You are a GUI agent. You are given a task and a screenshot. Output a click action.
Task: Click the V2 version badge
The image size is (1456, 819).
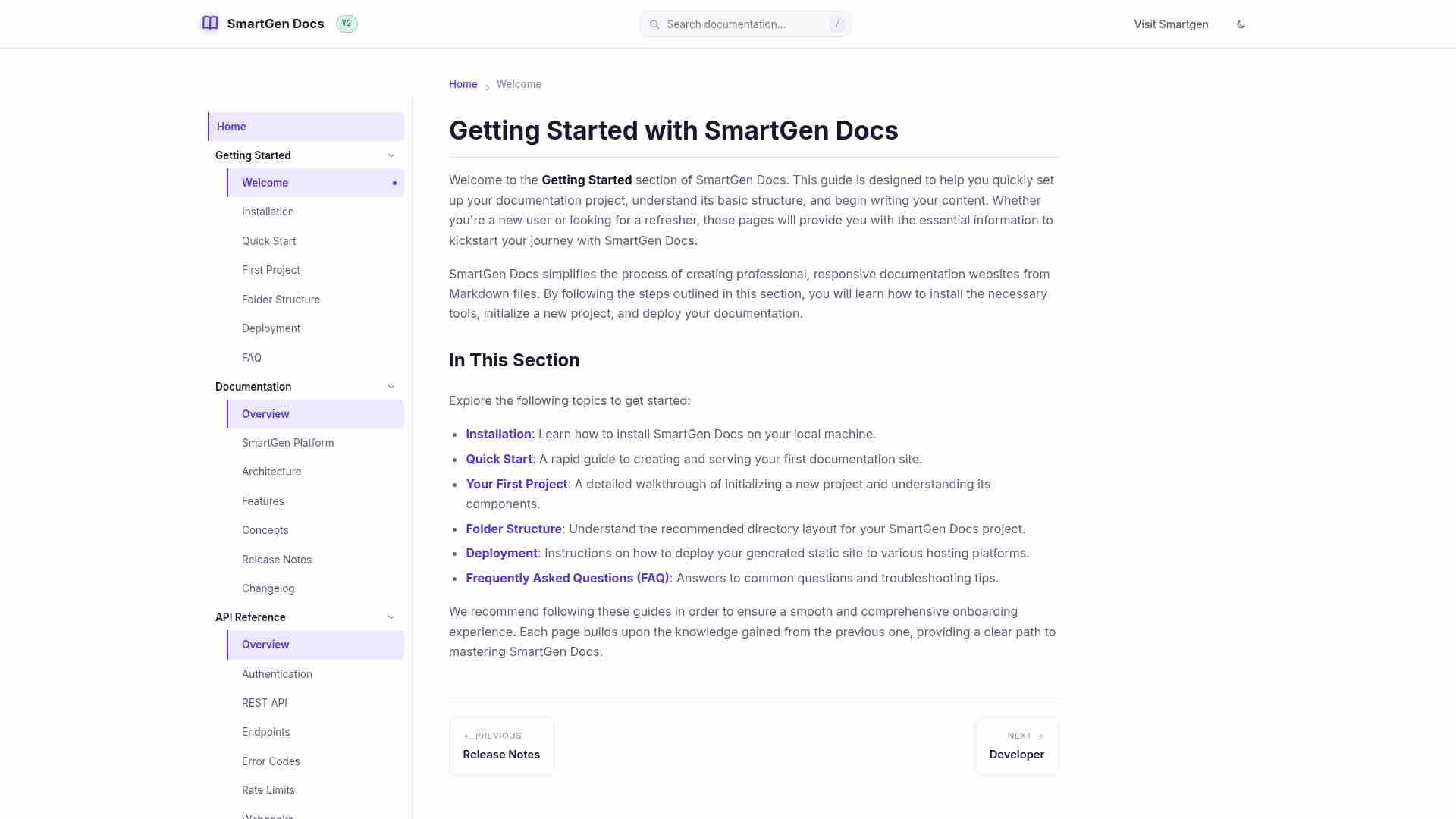347,24
